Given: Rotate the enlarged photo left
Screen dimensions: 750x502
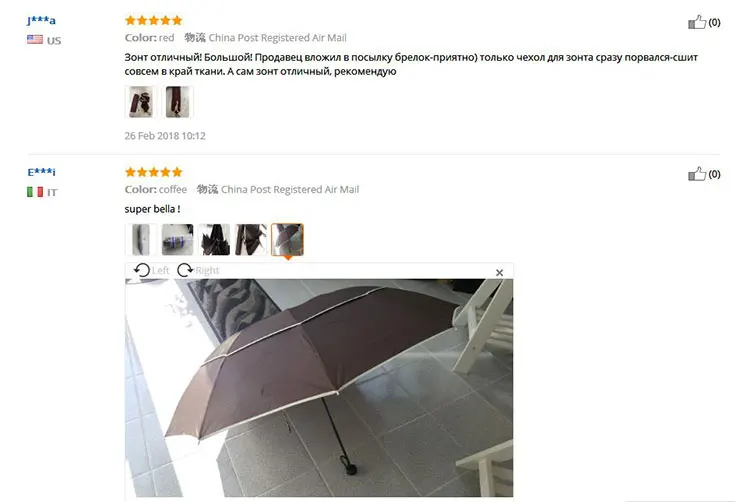Looking at the screenshot, I should (x=151, y=270).
